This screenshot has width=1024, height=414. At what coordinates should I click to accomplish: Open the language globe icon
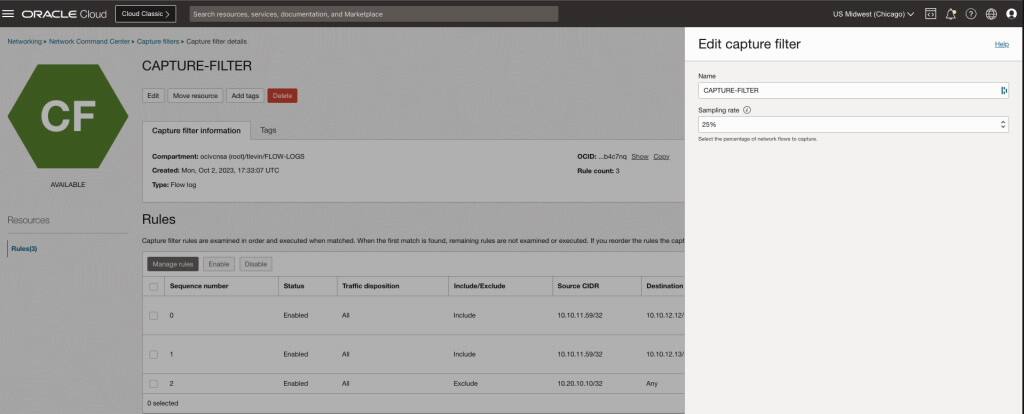click(991, 14)
